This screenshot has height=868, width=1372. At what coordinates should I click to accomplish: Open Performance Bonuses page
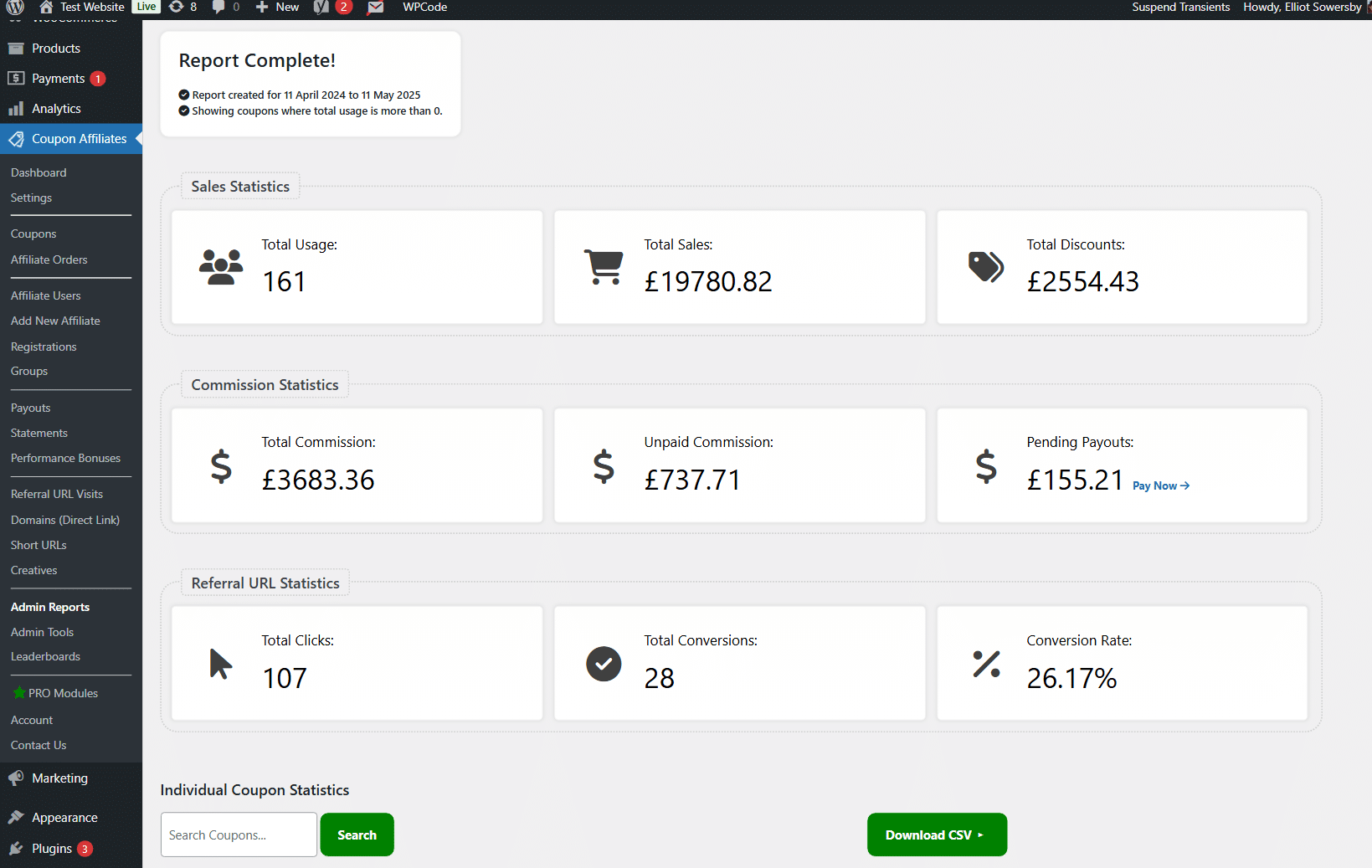pyautogui.click(x=65, y=458)
